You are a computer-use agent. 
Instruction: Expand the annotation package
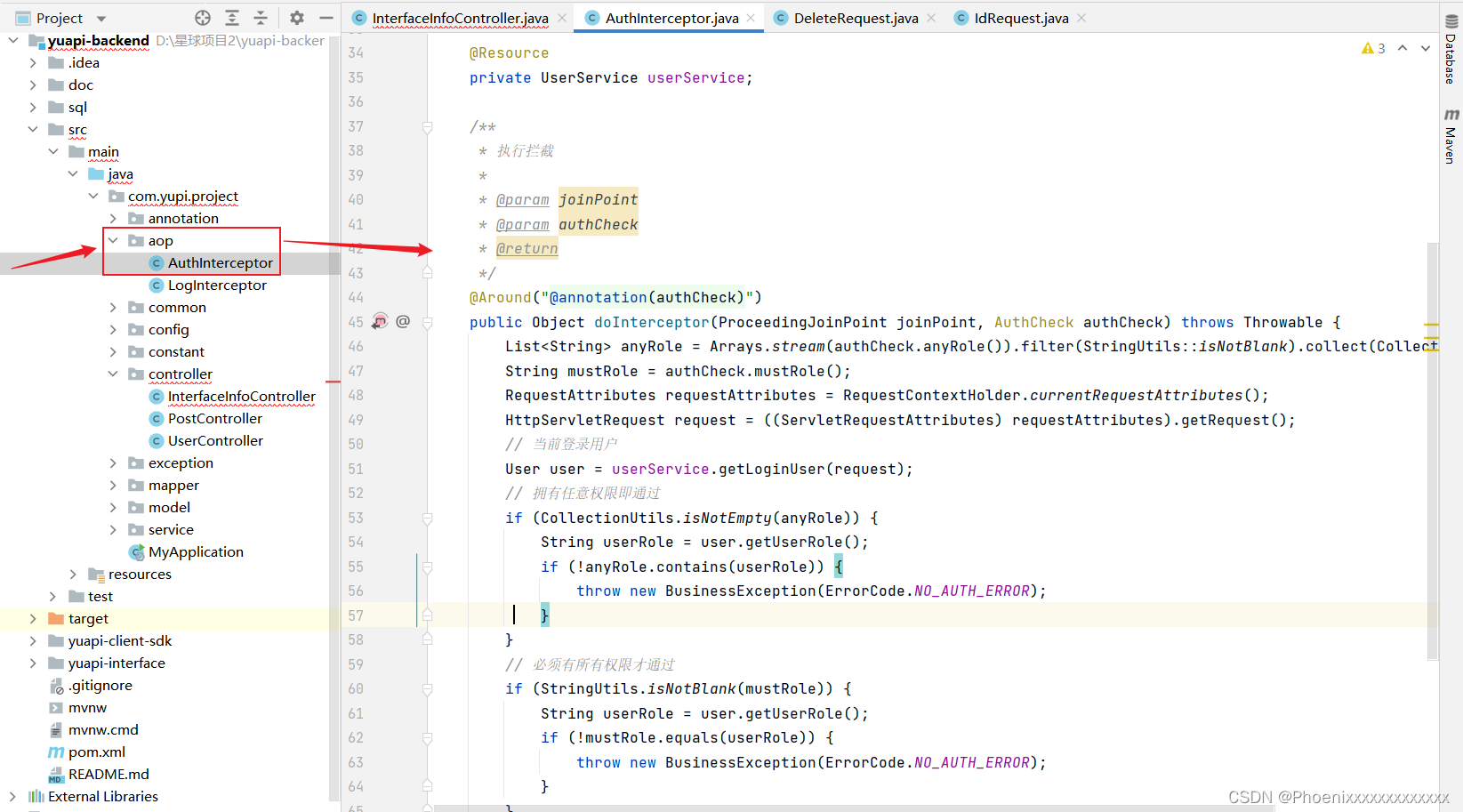[x=113, y=218]
